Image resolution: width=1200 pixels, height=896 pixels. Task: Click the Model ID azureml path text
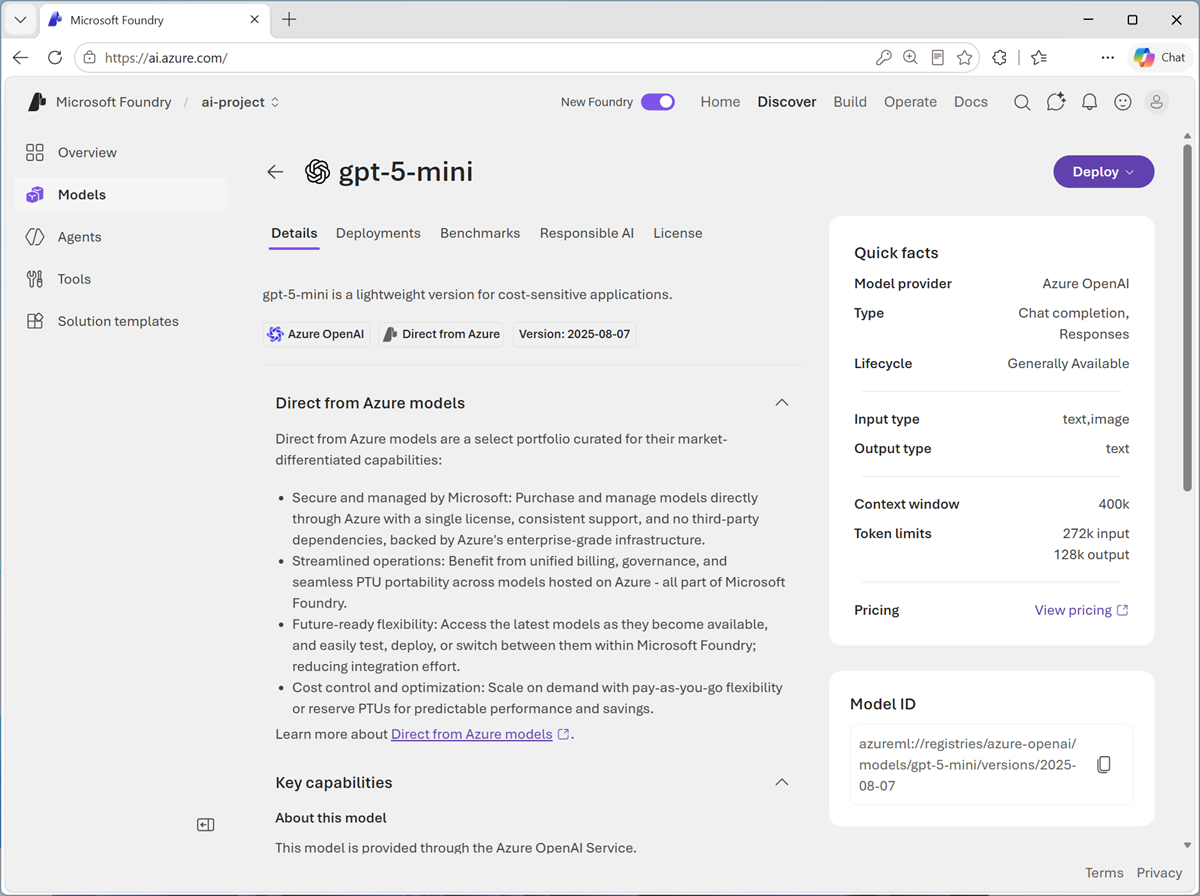point(968,765)
